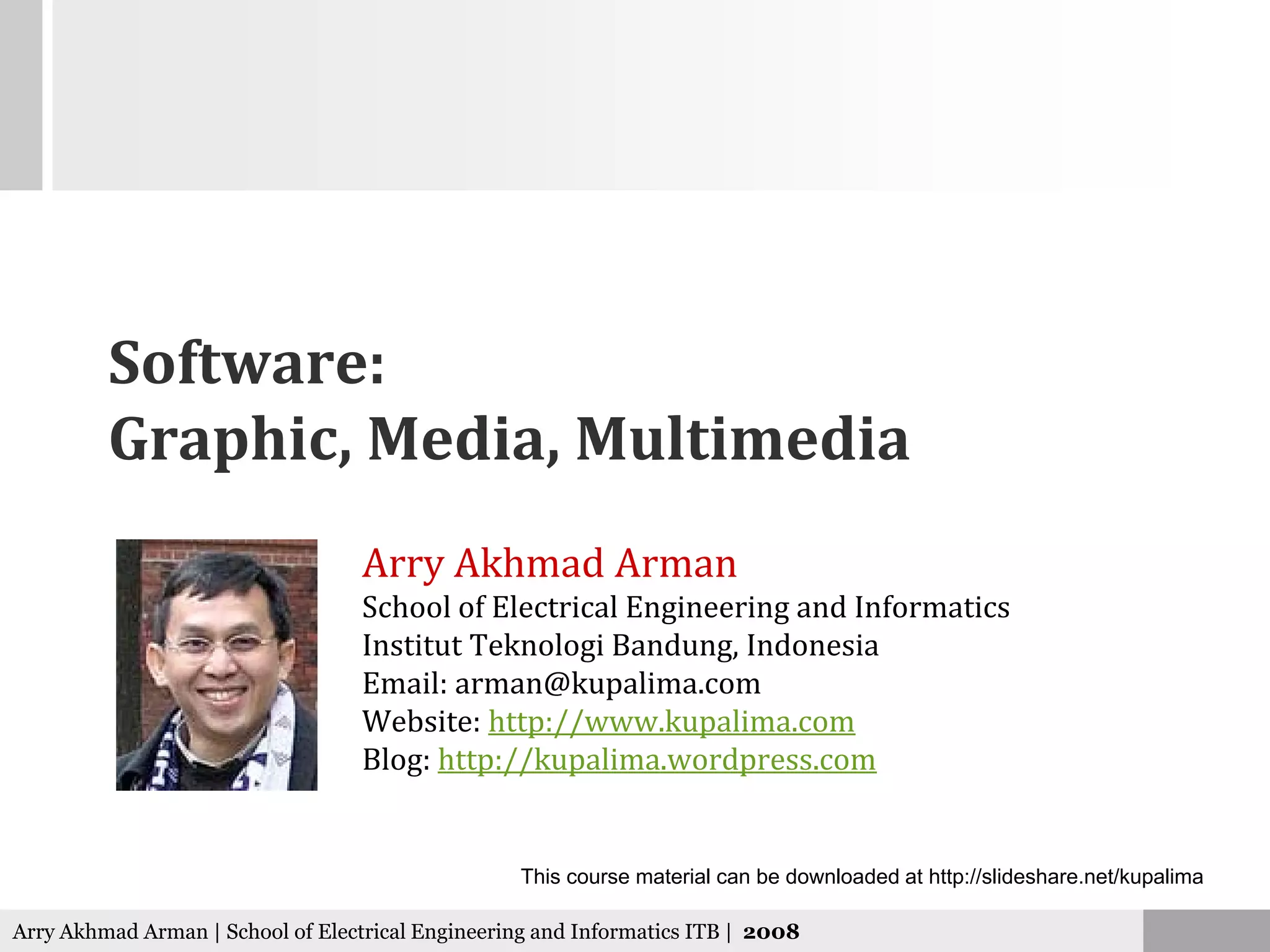Click the Institut Teknologi Bandung, Indonesia line
This screenshot has height=952, width=1270.
tap(620, 646)
